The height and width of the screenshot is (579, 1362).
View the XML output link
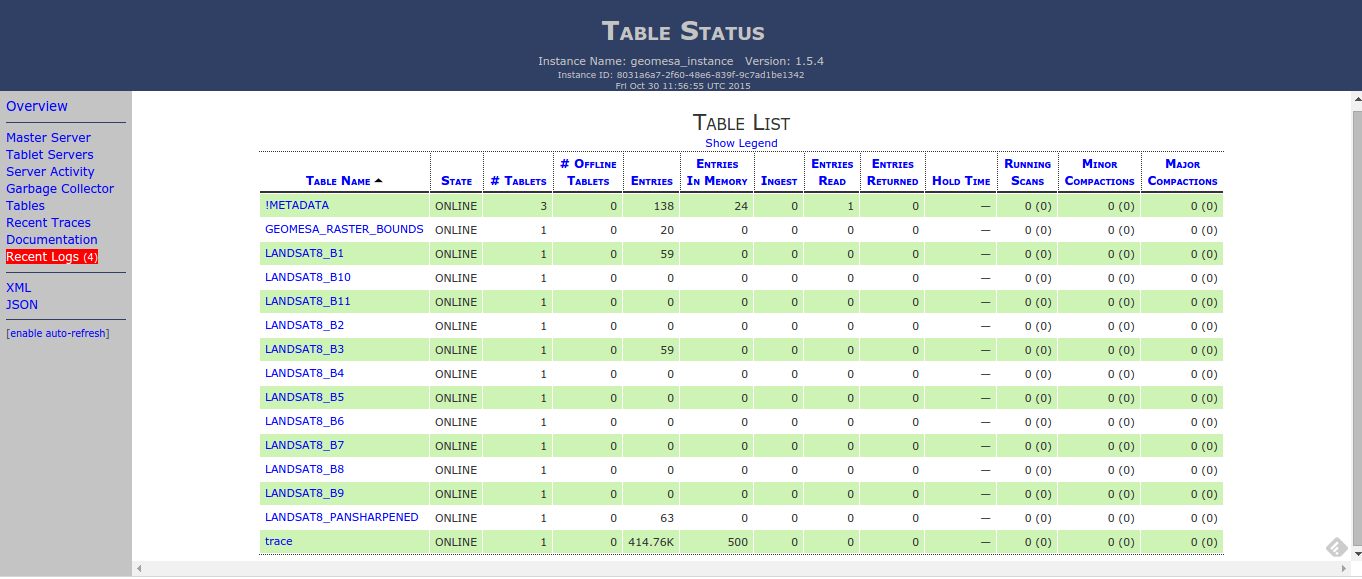(18, 288)
